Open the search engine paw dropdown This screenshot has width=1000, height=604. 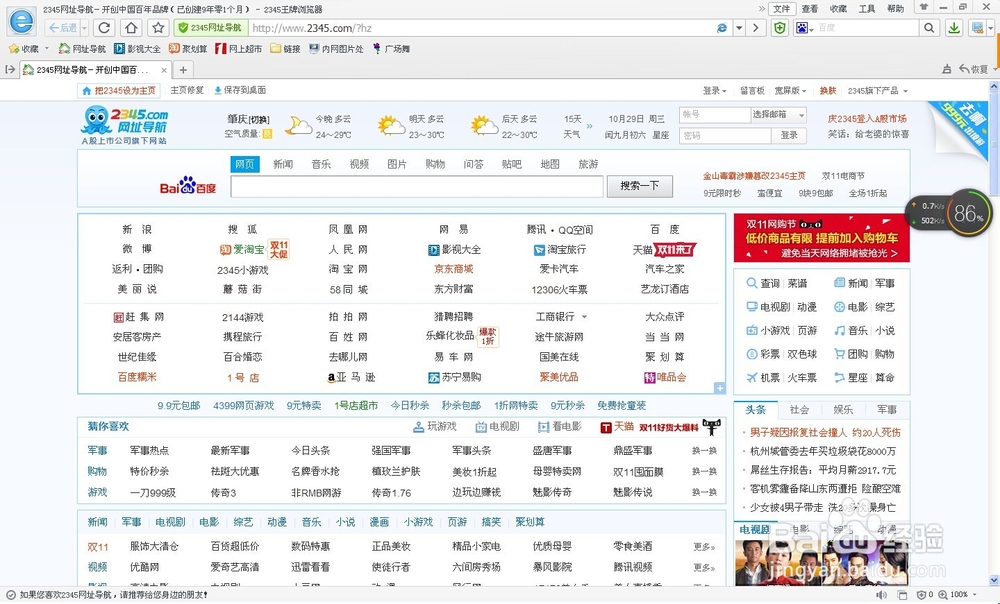pyautogui.click(x=804, y=28)
